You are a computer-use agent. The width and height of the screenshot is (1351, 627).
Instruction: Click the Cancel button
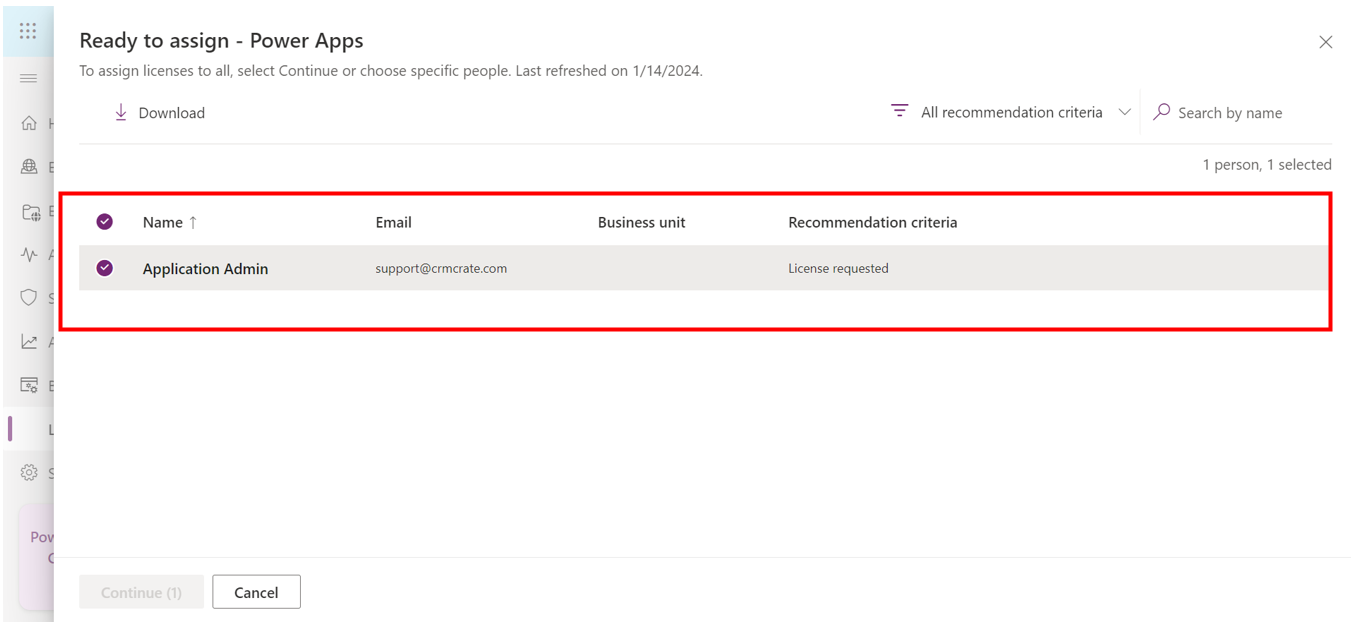pyautogui.click(x=256, y=591)
